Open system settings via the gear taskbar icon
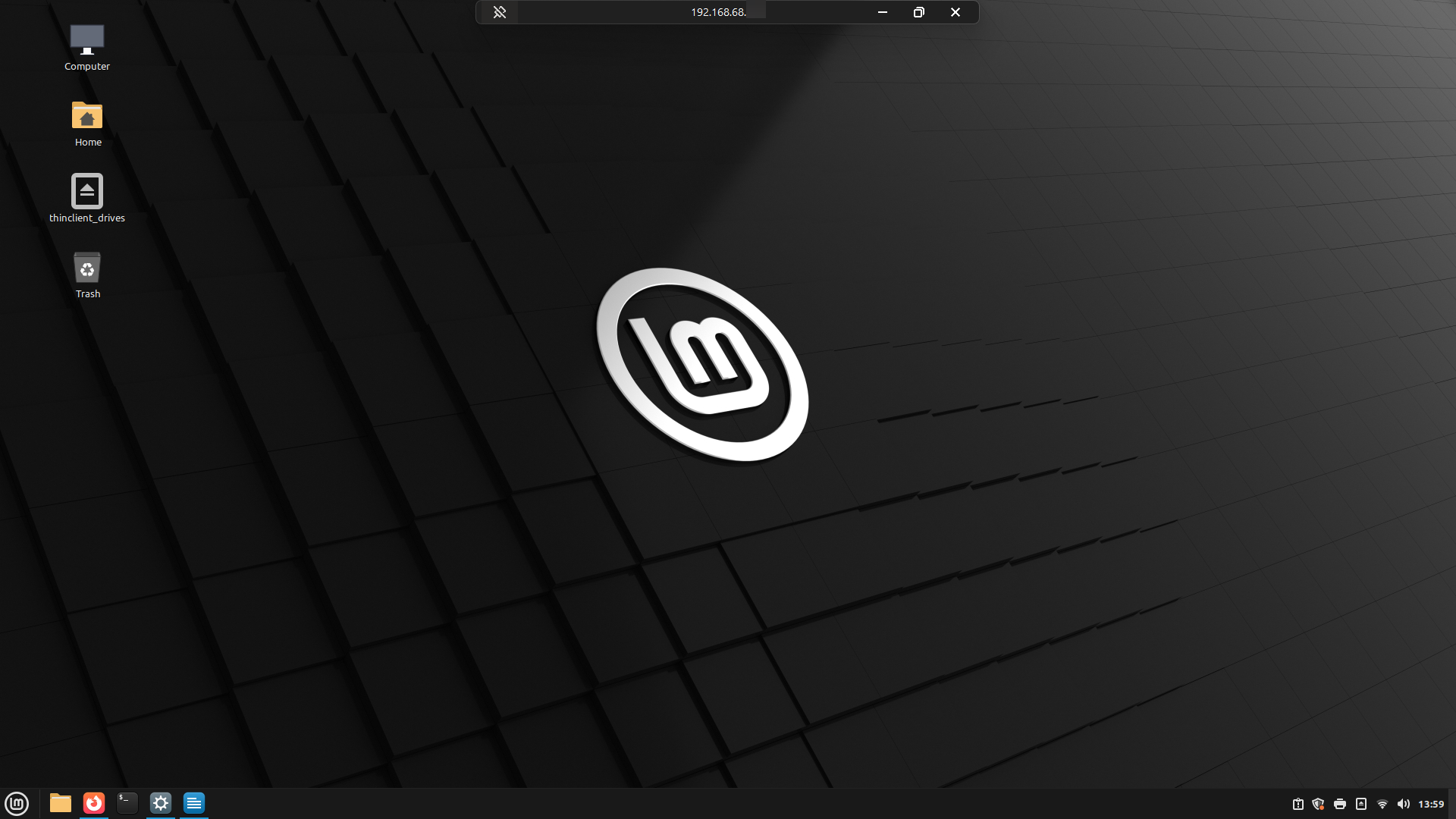This screenshot has width=1456, height=819. [161, 803]
